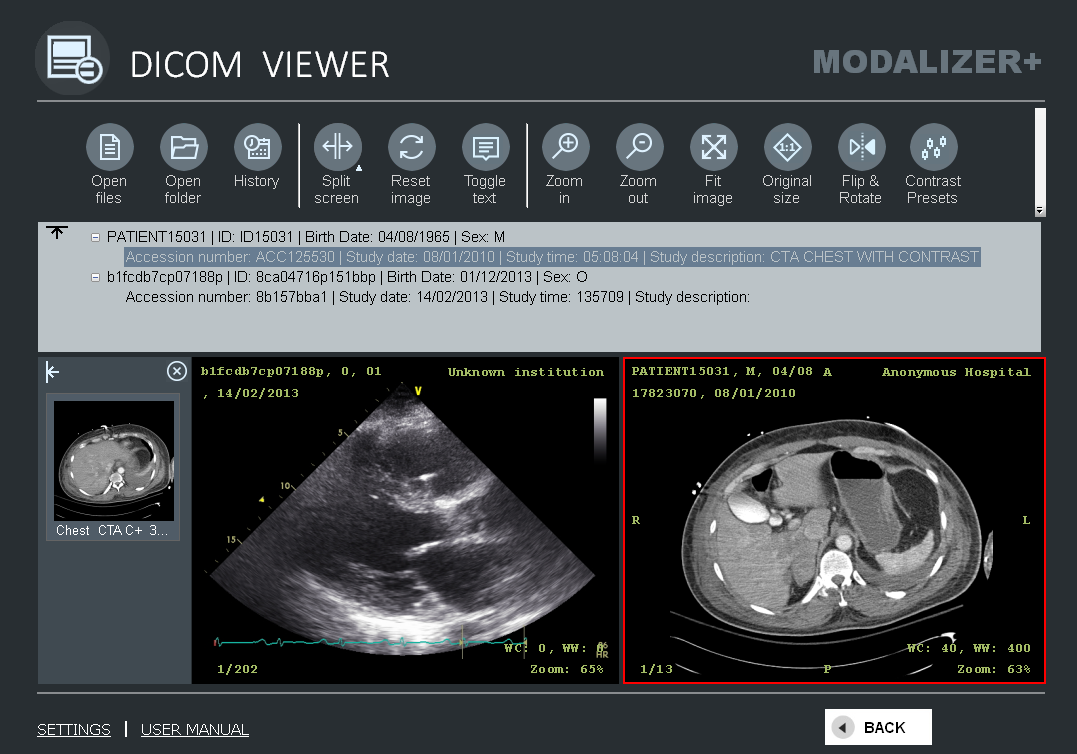
Task: Display image at original size
Action: point(787,148)
